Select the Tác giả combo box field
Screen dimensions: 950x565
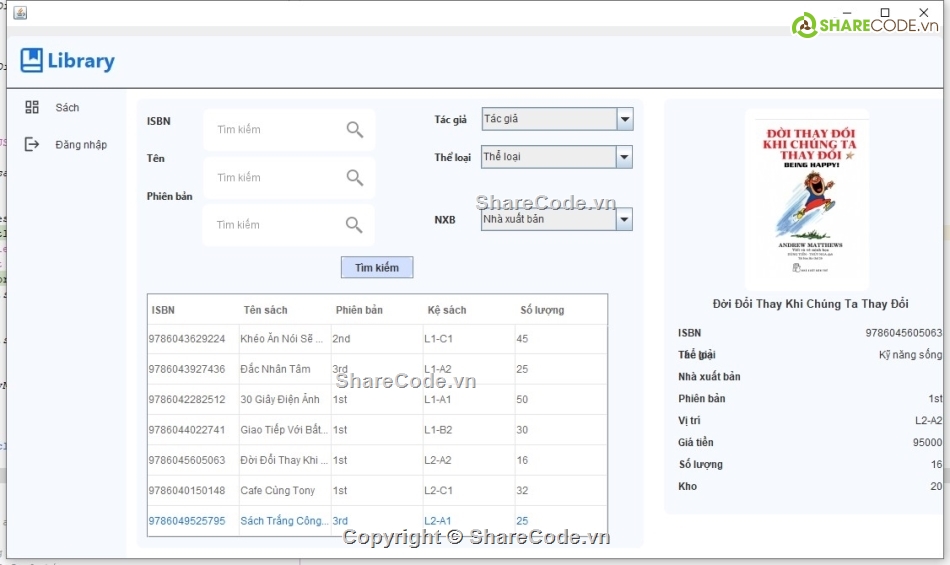pos(557,119)
